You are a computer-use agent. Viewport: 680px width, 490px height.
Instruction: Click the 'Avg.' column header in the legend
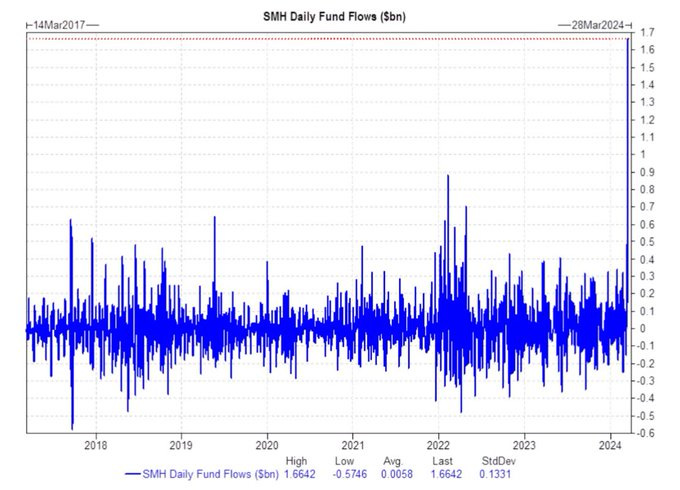coord(393,461)
